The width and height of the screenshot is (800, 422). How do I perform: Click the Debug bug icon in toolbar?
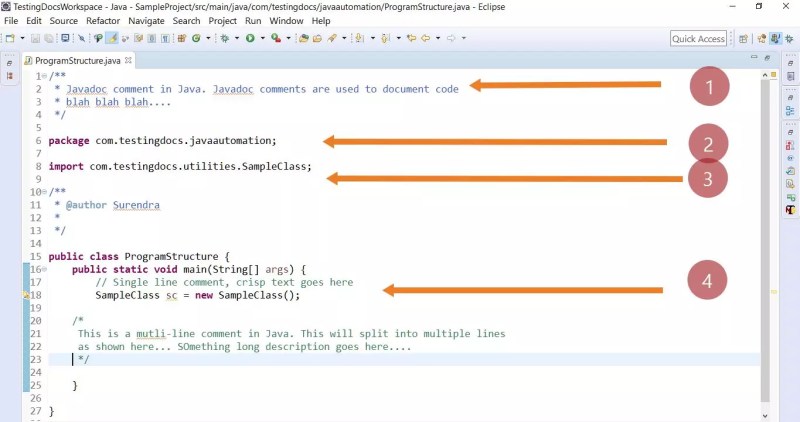point(224,38)
